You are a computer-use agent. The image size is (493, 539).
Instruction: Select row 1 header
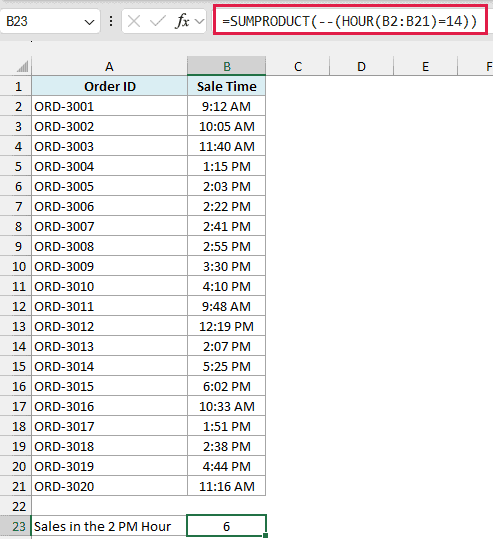pyautogui.click(x=16, y=86)
